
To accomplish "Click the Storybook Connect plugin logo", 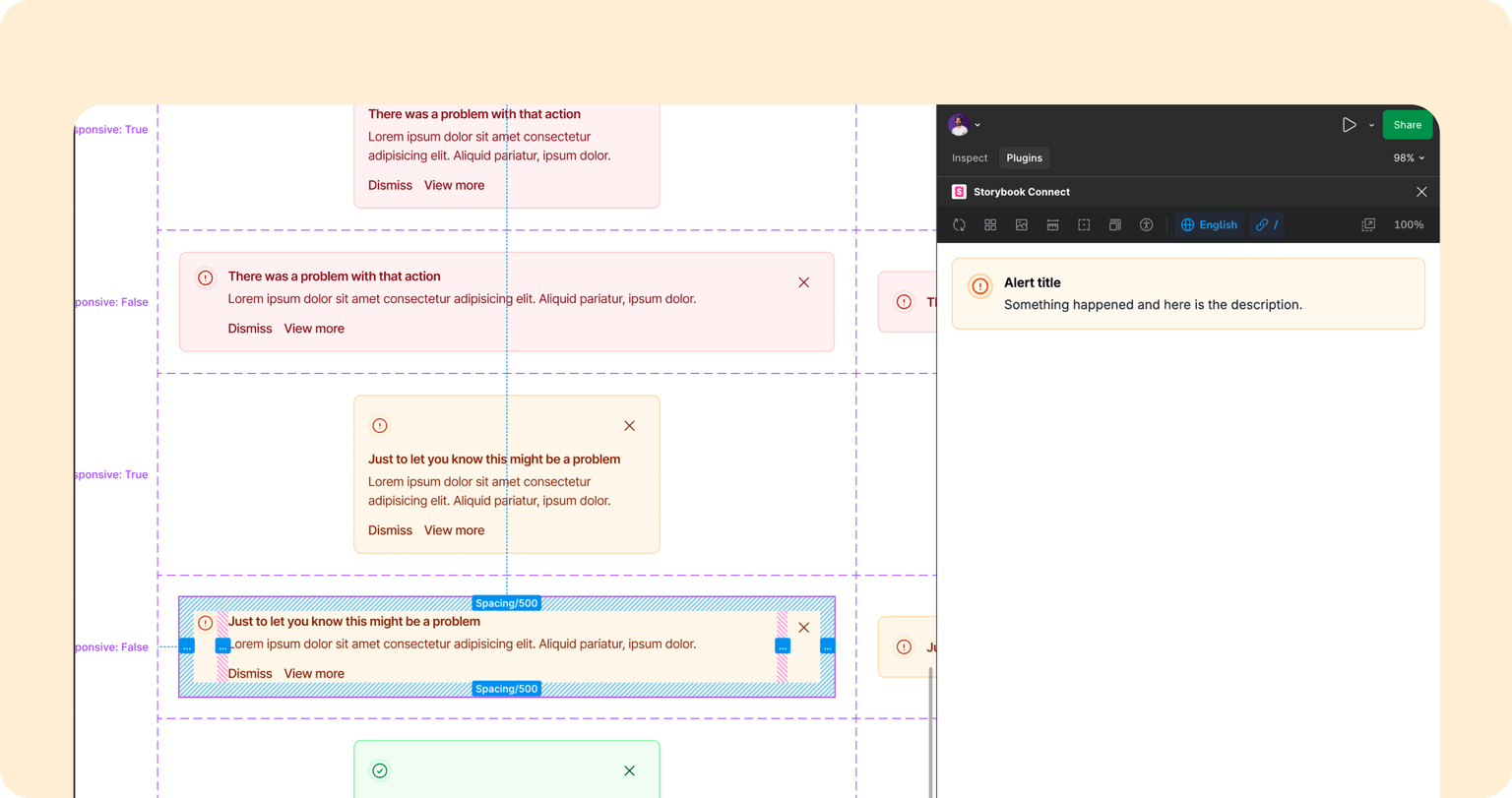I will point(959,192).
